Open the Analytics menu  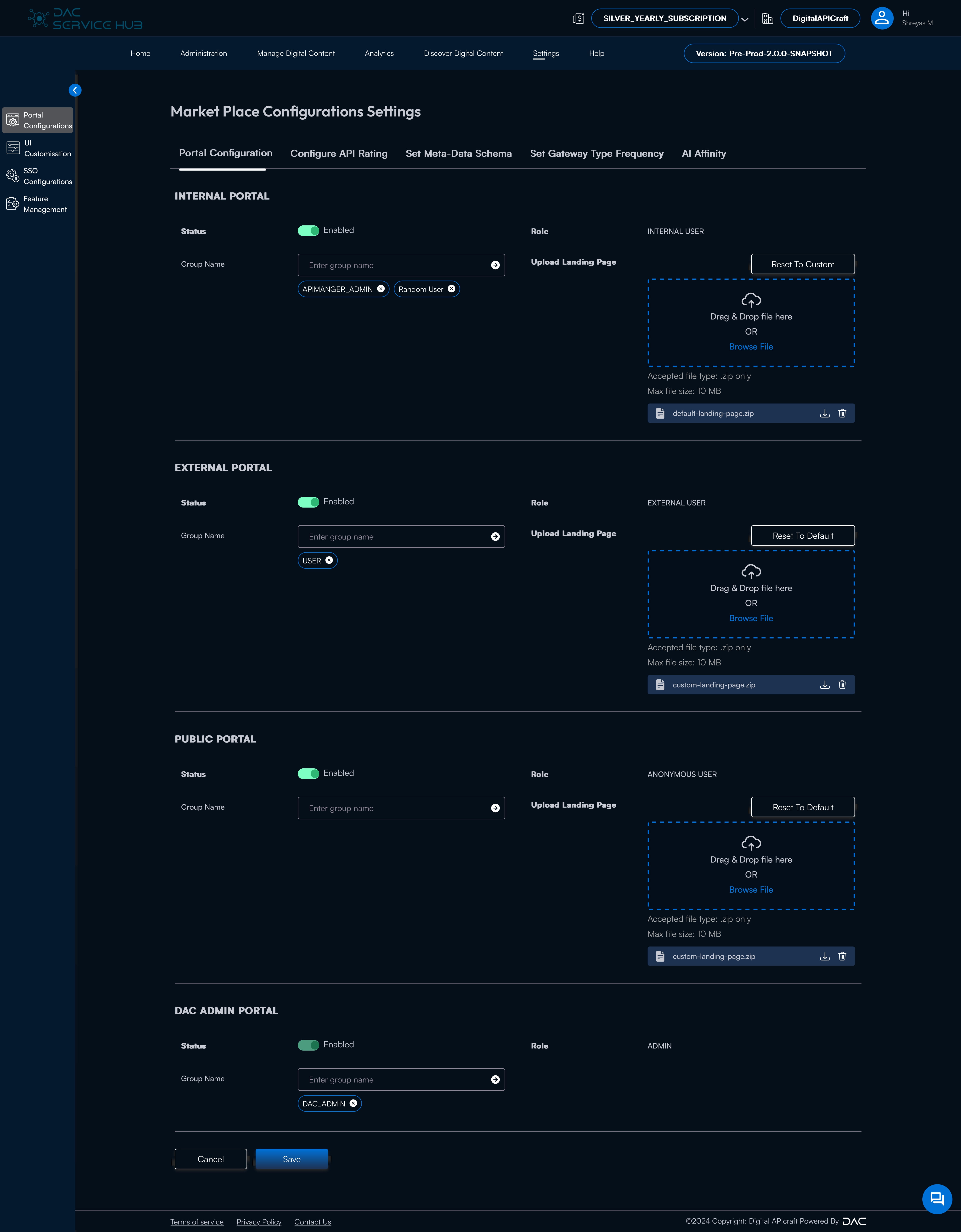(379, 53)
